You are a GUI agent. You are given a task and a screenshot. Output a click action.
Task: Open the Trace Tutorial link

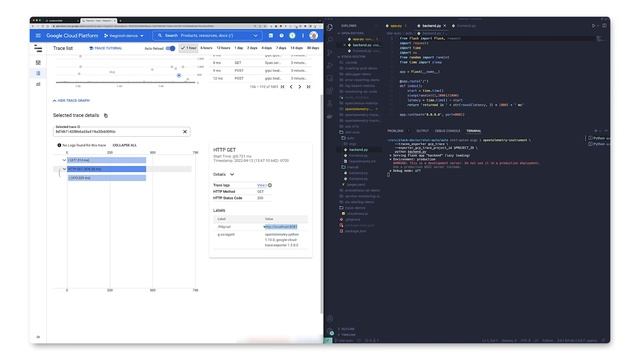pos(106,48)
